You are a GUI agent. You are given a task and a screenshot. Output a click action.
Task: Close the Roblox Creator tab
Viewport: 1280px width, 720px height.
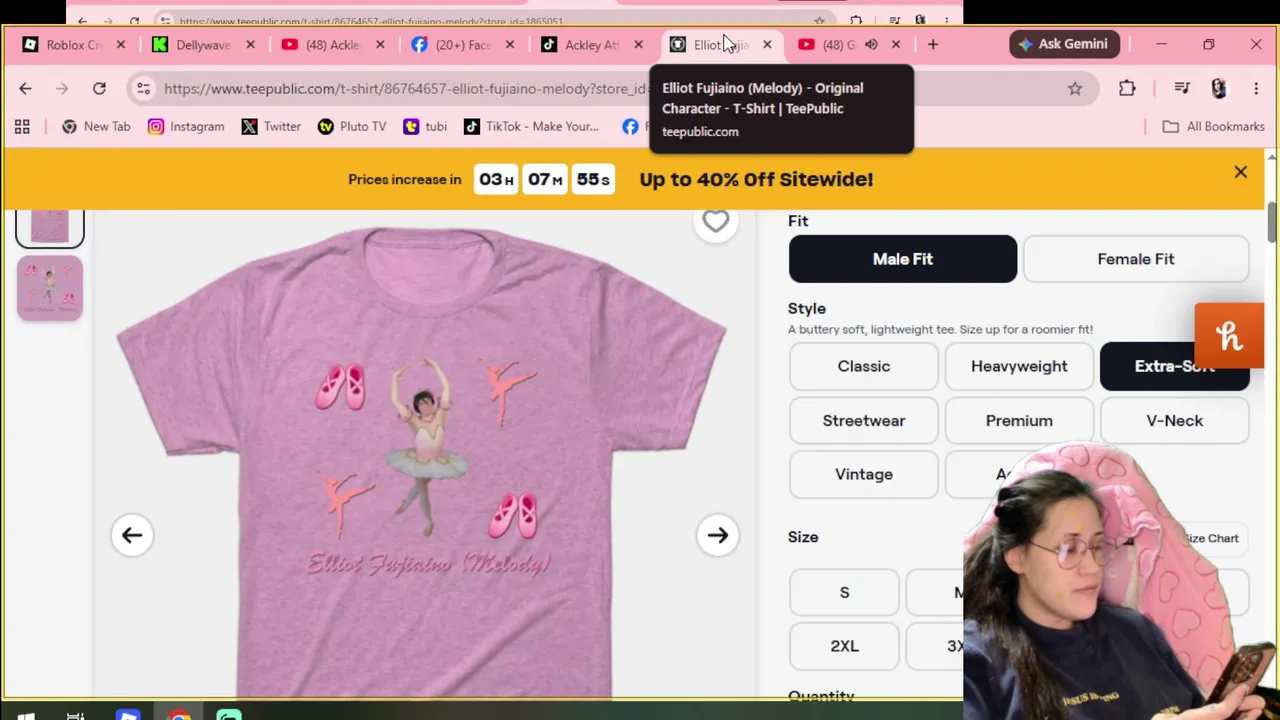pyautogui.click(x=121, y=45)
